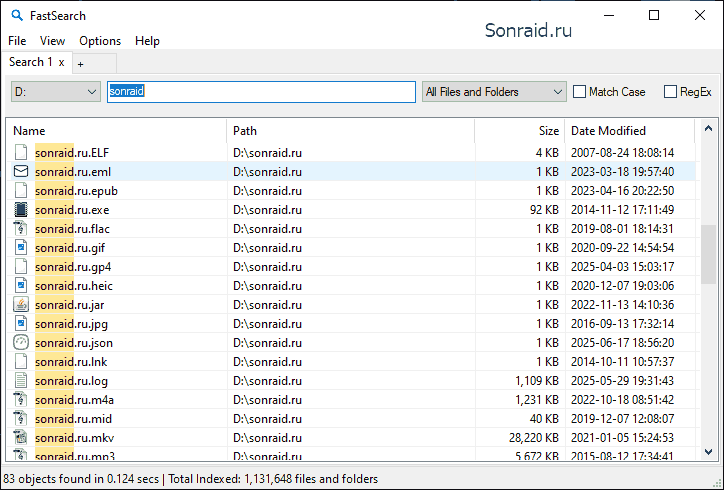Click the 1,109 KB size cell
724x490 pixels.
[537, 381]
